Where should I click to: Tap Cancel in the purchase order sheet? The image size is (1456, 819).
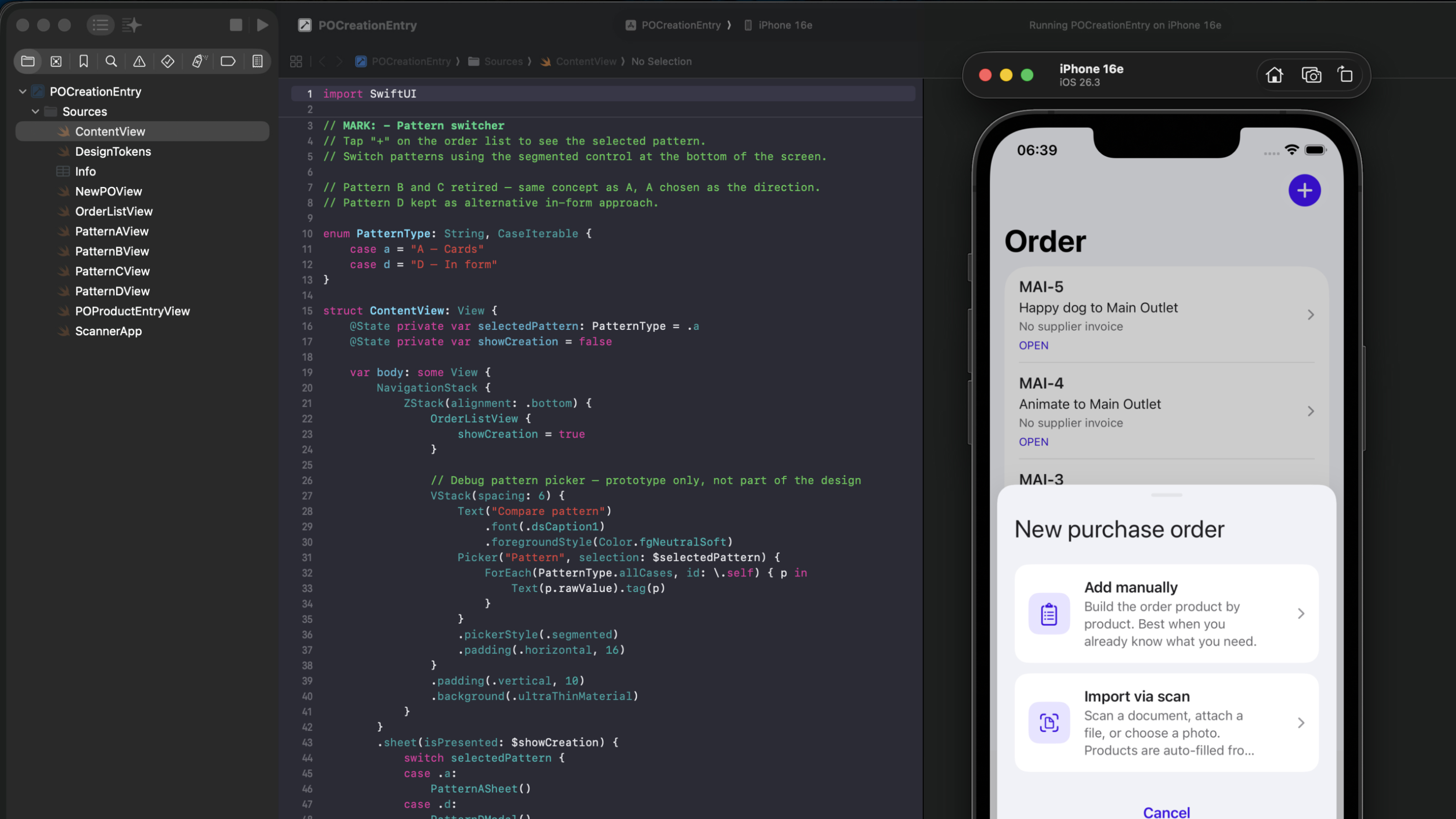pos(1166,812)
